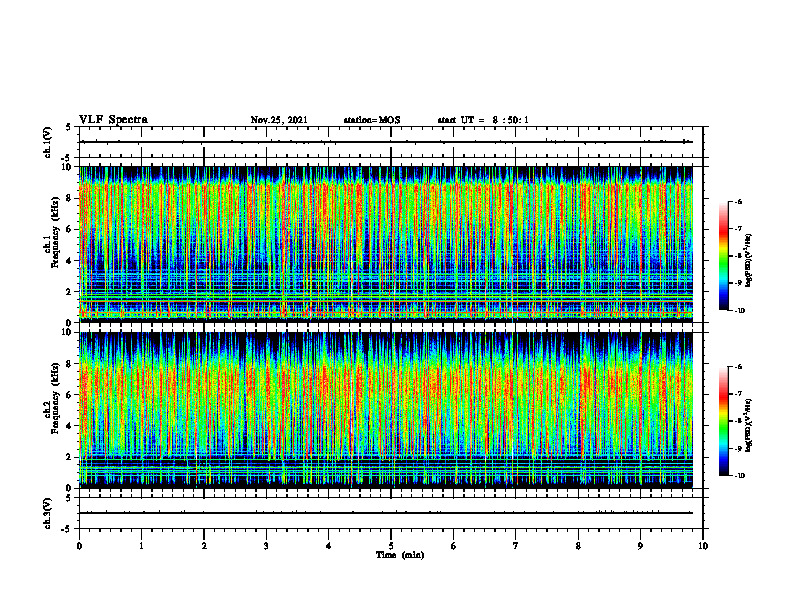Image resolution: width=792 pixels, height=612 pixels.
Task: Click the ch.1 frequency tick "6"
Action: [69, 229]
